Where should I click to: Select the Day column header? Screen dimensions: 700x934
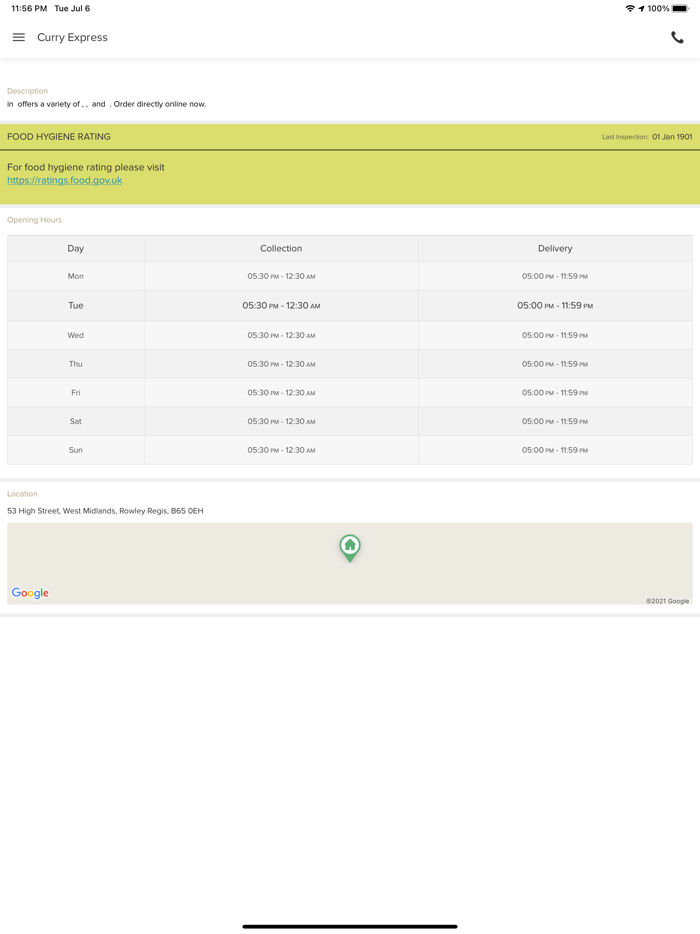coord(76,248)
